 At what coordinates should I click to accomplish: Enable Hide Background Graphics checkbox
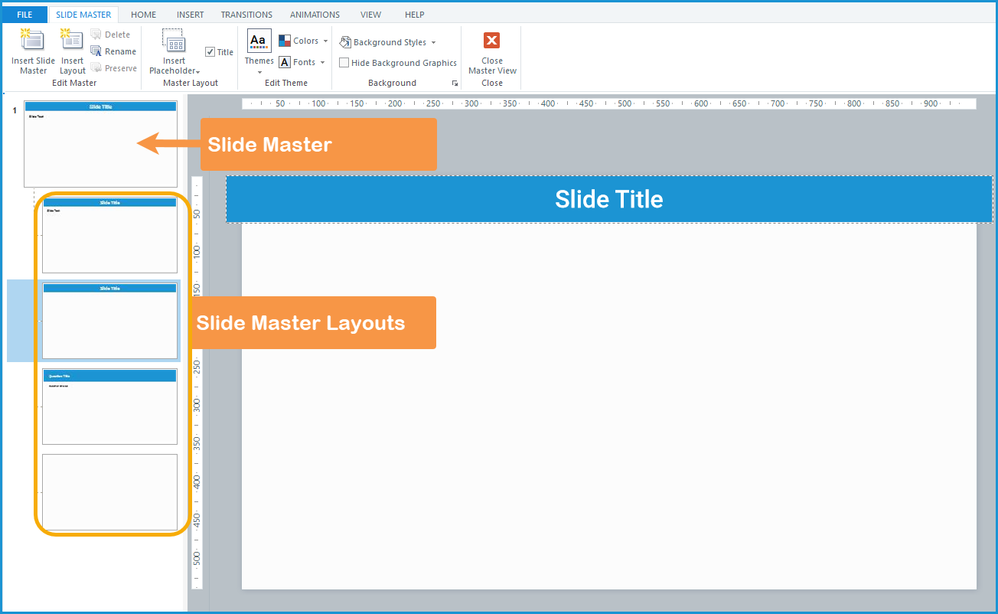coord(344,62)
